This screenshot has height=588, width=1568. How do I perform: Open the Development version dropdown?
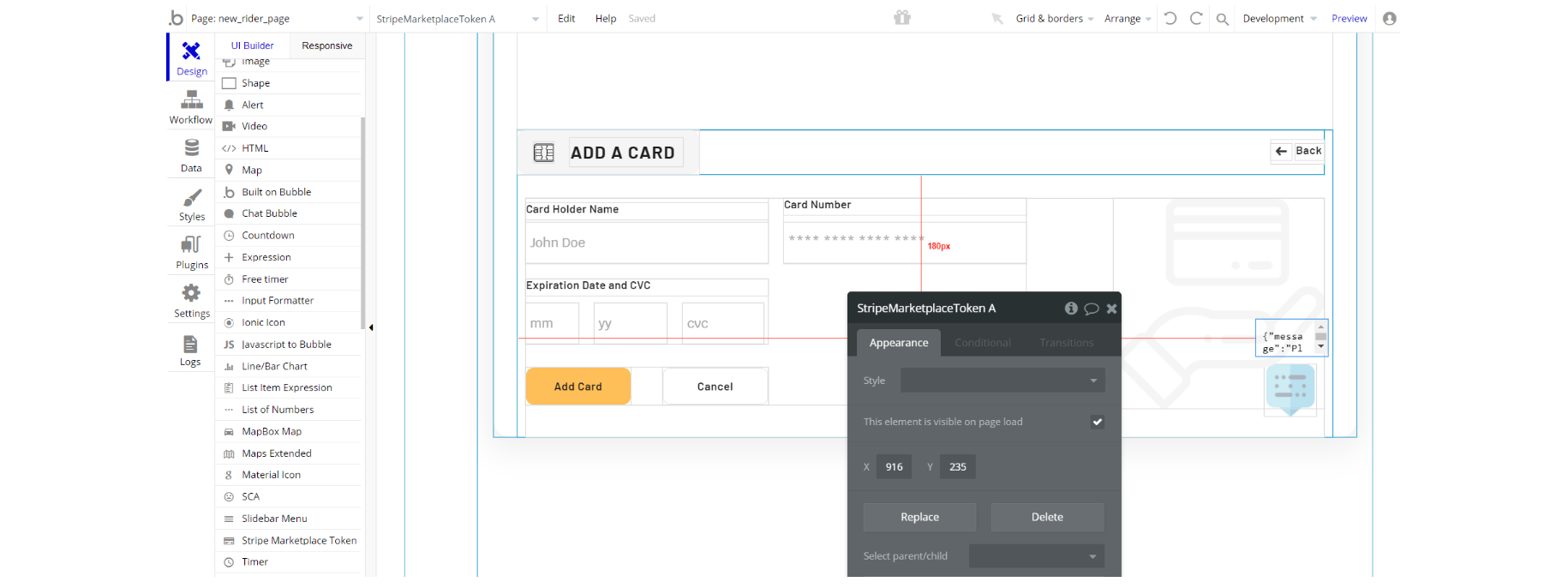[1280, 18]
